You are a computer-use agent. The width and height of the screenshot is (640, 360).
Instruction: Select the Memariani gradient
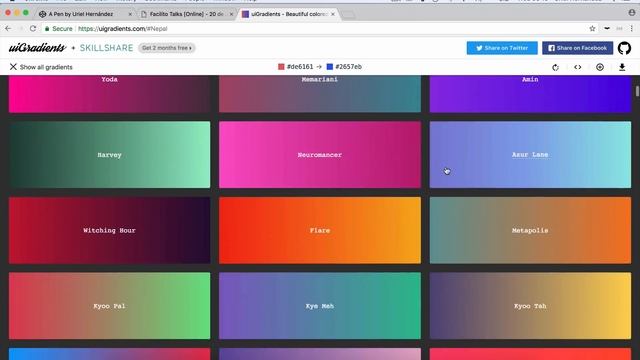pos(320,93)
